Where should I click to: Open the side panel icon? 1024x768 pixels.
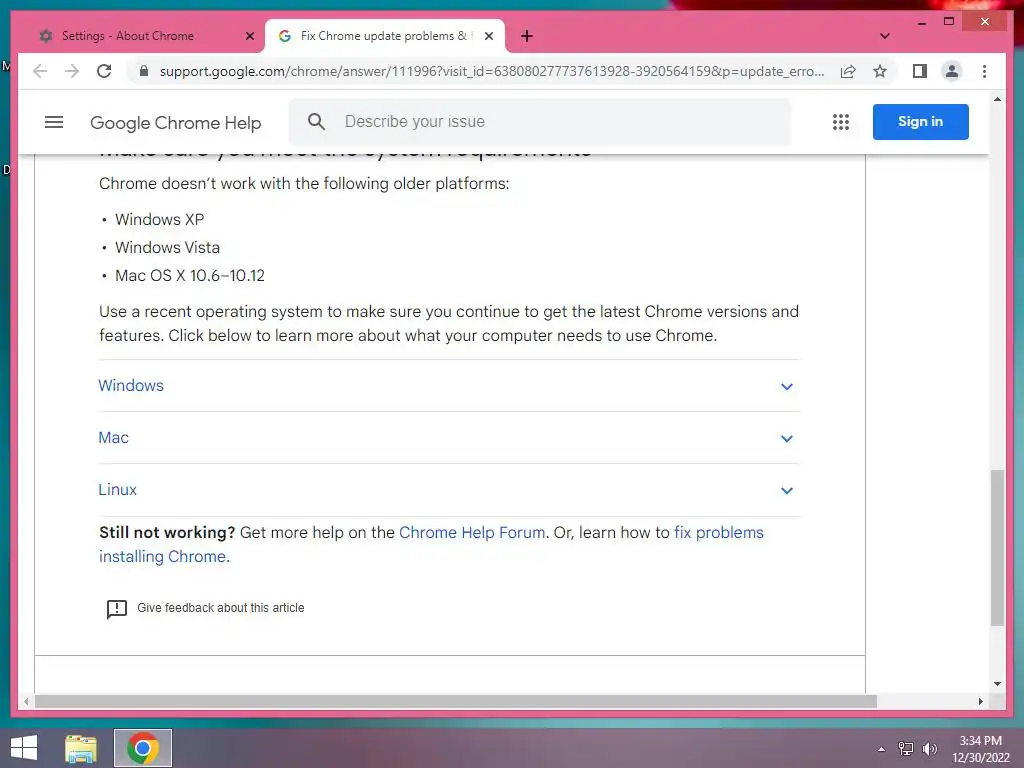[920, 71]
